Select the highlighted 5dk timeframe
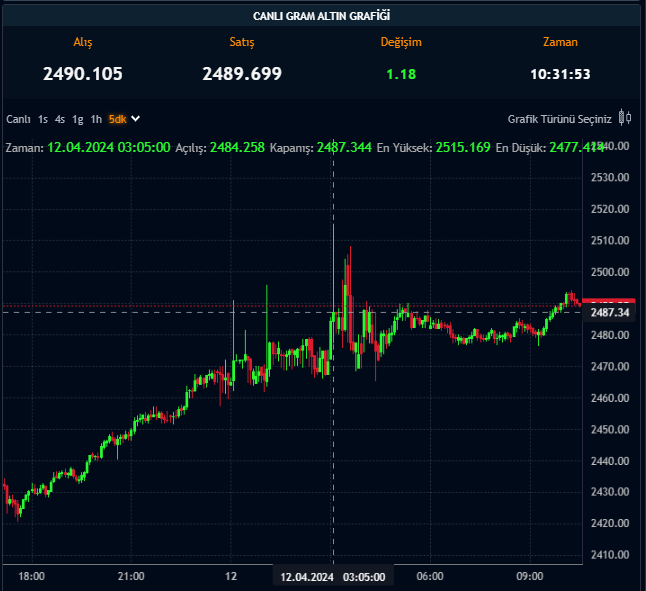The width and height of the screenshot is (646, 591). coord(117,119)
